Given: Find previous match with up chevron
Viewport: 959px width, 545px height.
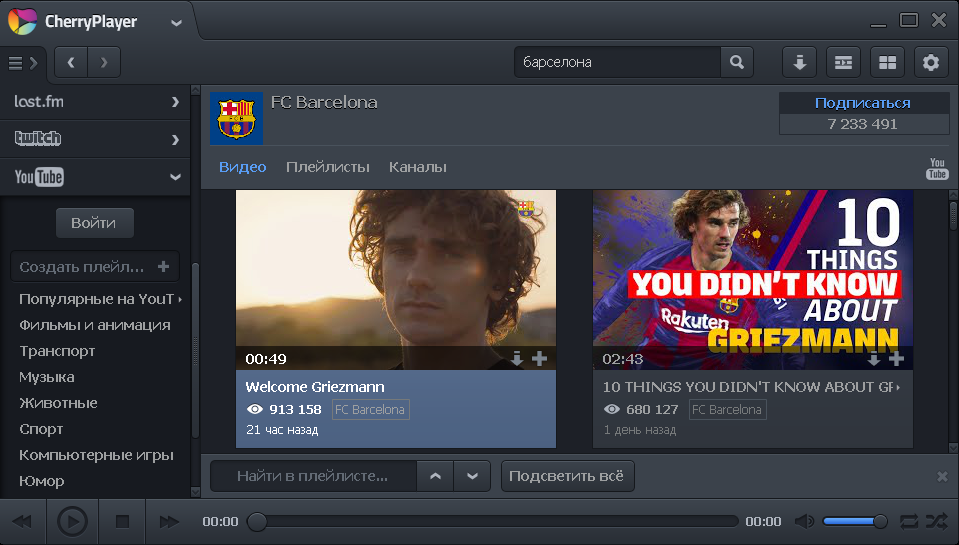Looking at the screenshot, I should (x=435, y=476).
